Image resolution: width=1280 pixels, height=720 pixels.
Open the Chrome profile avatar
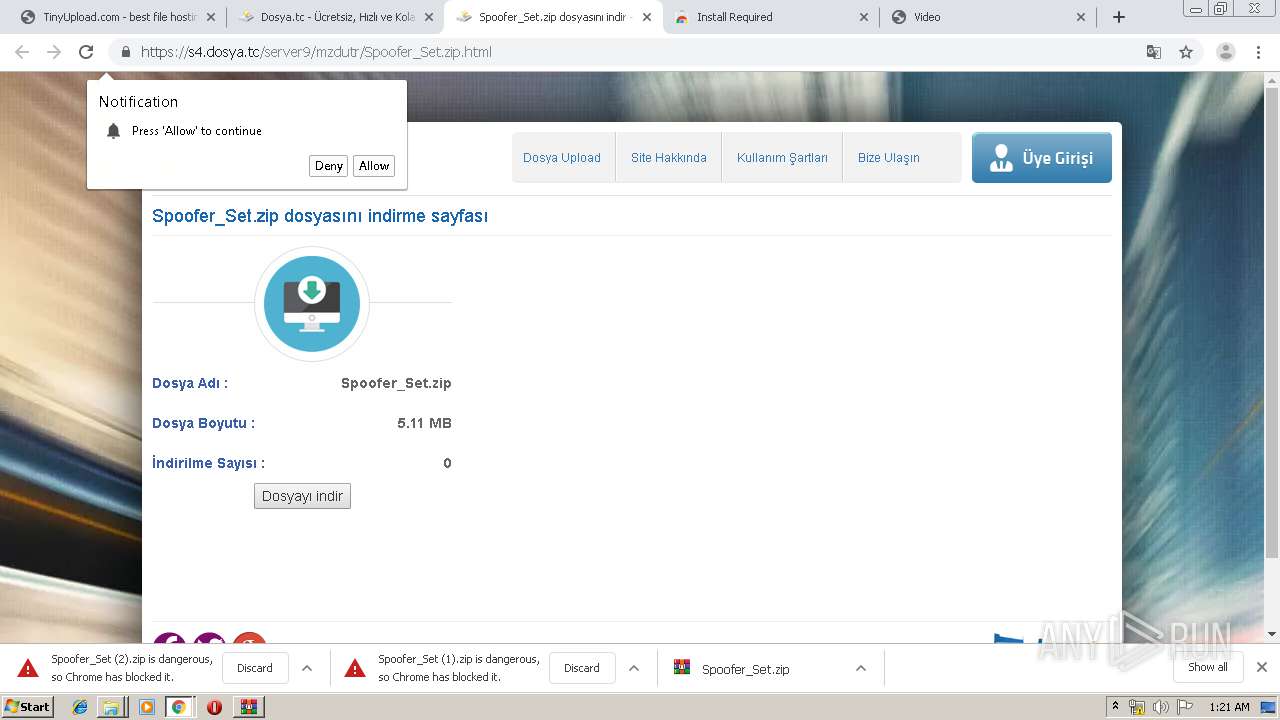(x=1226, y=52)
